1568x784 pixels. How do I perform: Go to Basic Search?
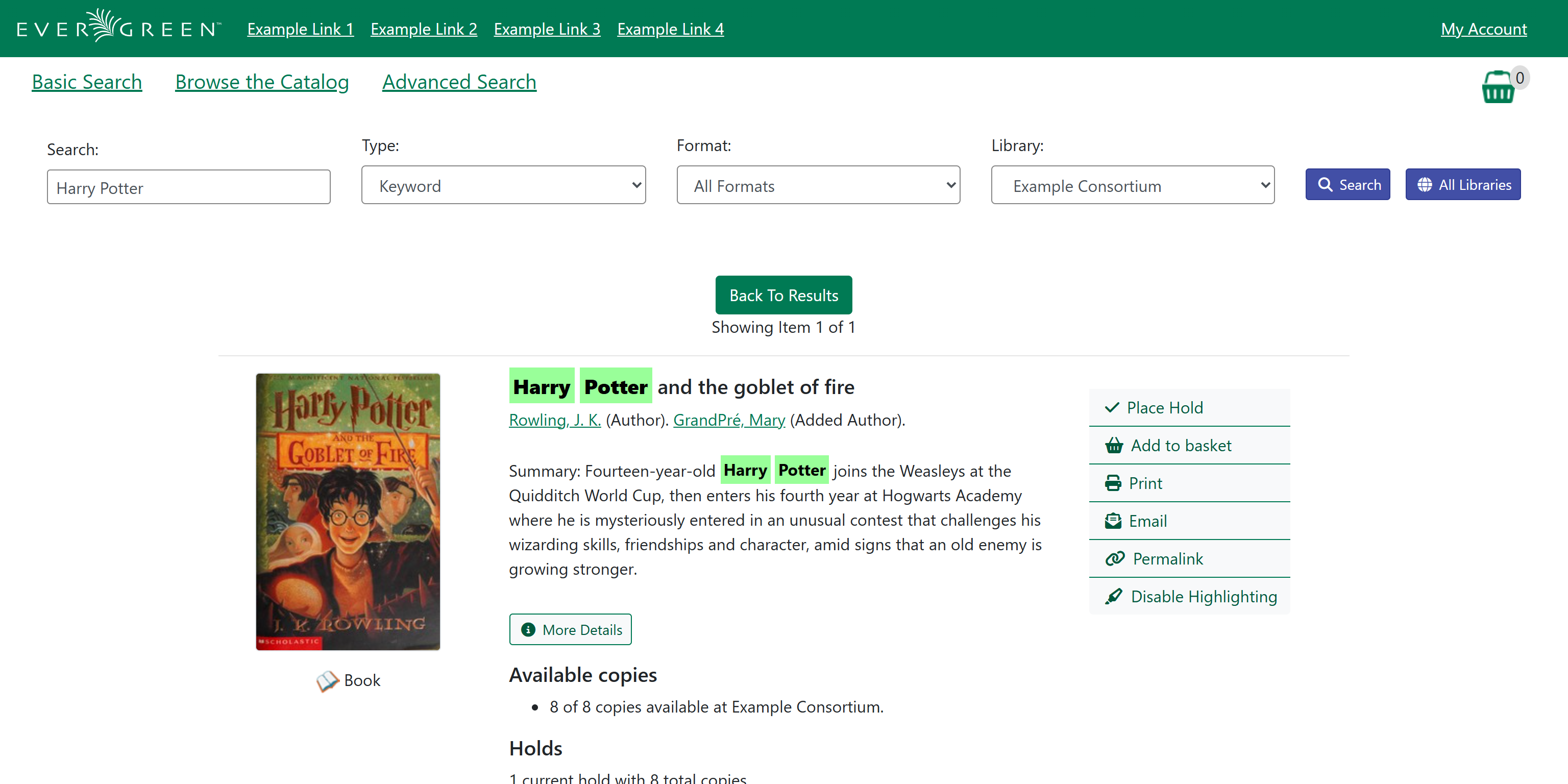point(86,82)
